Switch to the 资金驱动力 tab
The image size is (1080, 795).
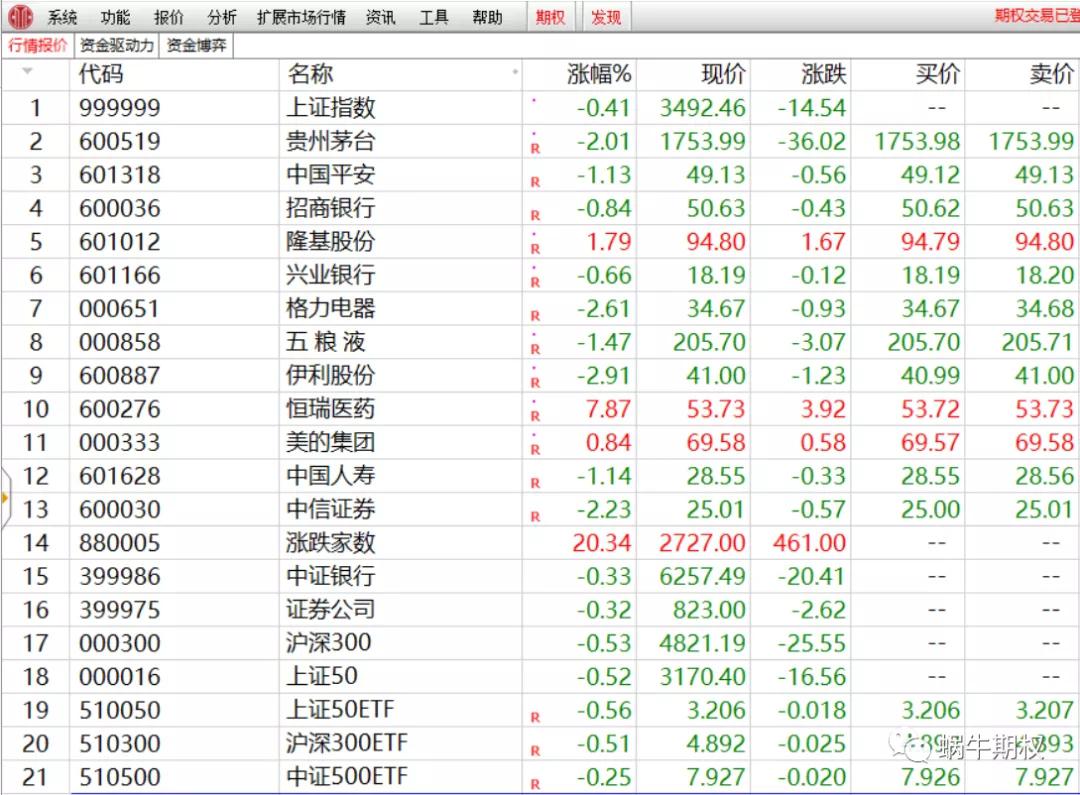(116, 45)
